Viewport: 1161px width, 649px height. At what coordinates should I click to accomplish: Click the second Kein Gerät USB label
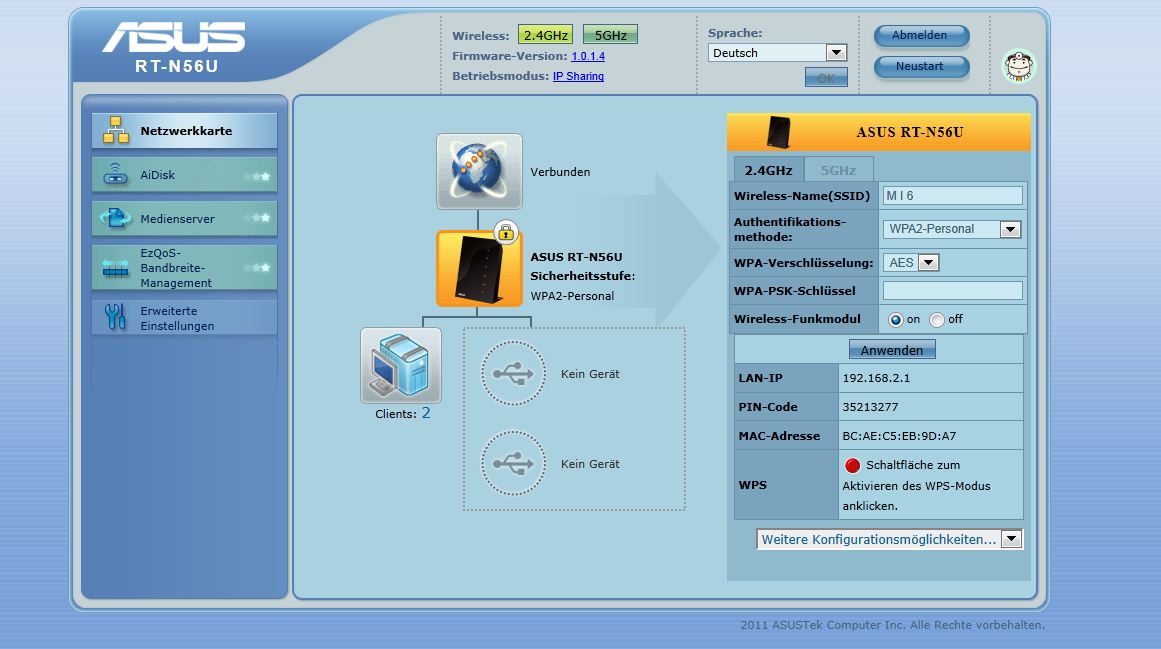[590, 464]
